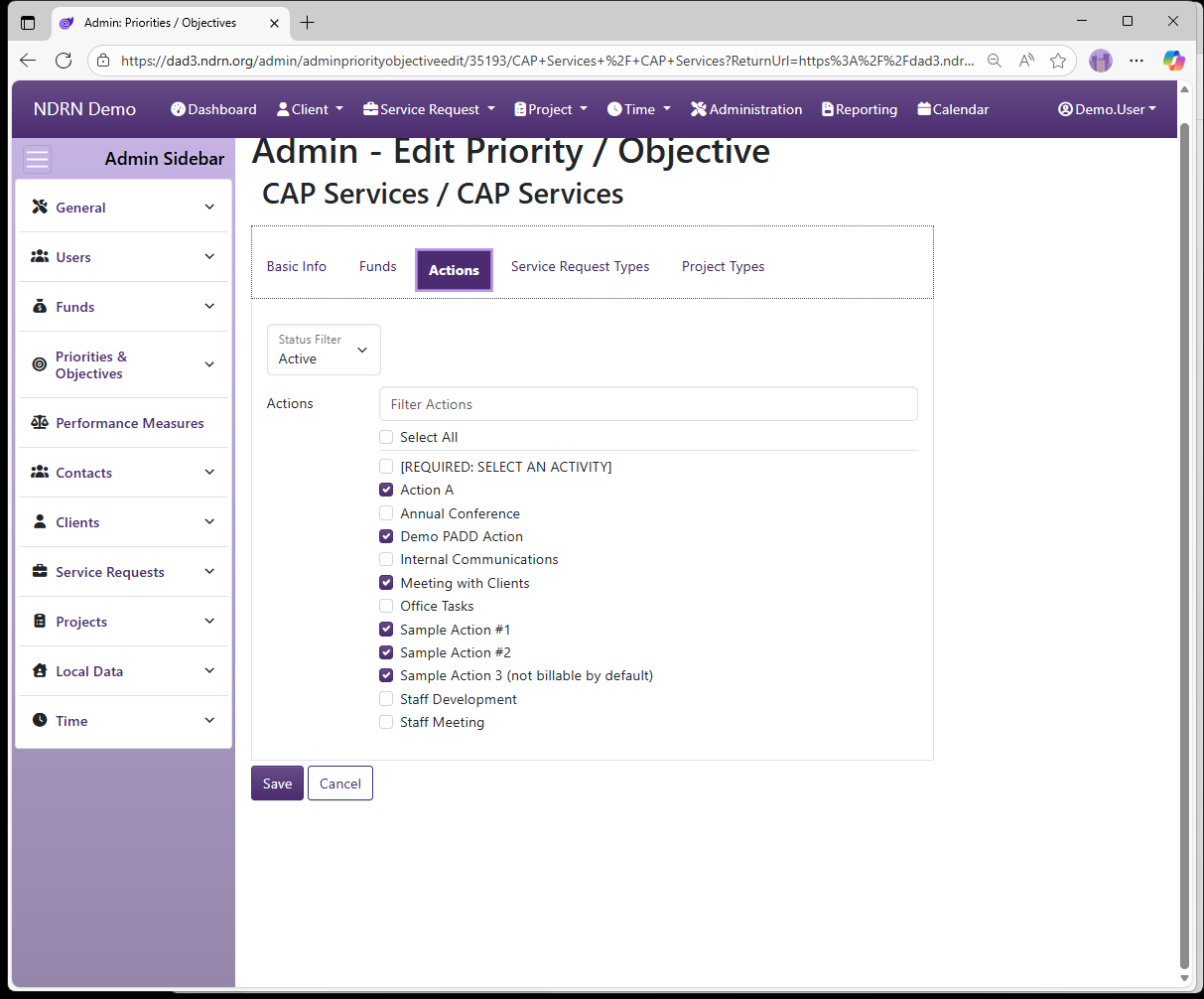This screenshot has width=1204, height=999.
Task: Click the Calendar icon in navbar
Action: point(924,109)
